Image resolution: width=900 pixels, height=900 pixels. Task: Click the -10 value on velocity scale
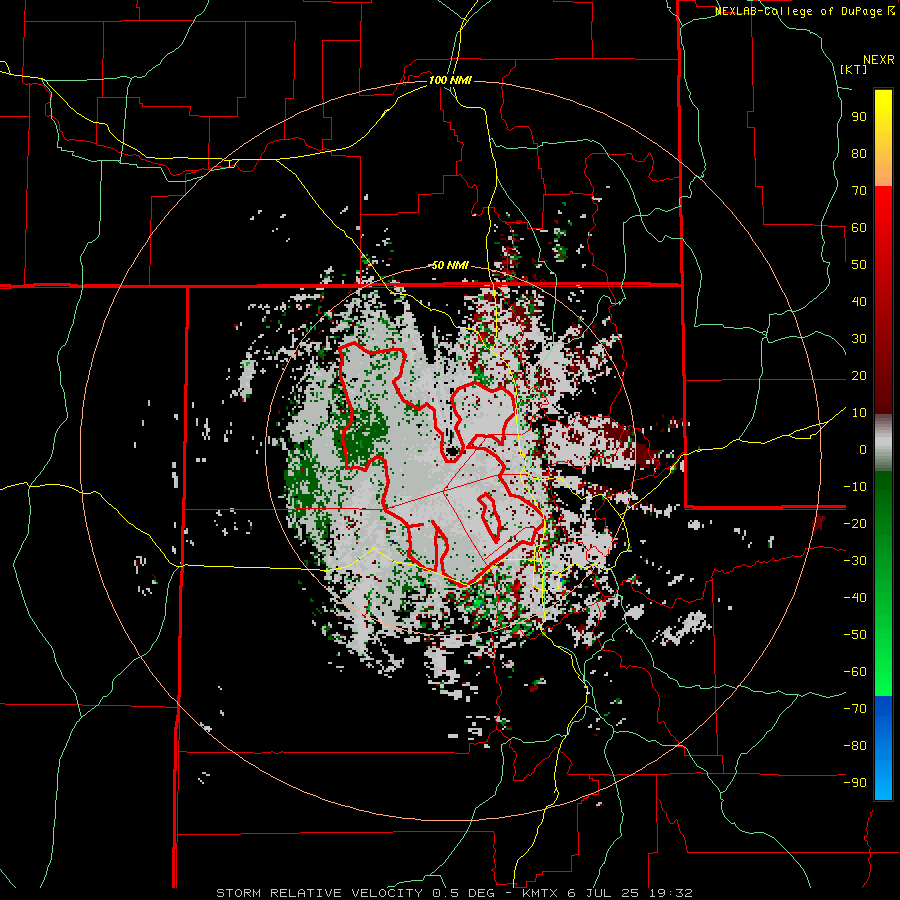point(855,487)
